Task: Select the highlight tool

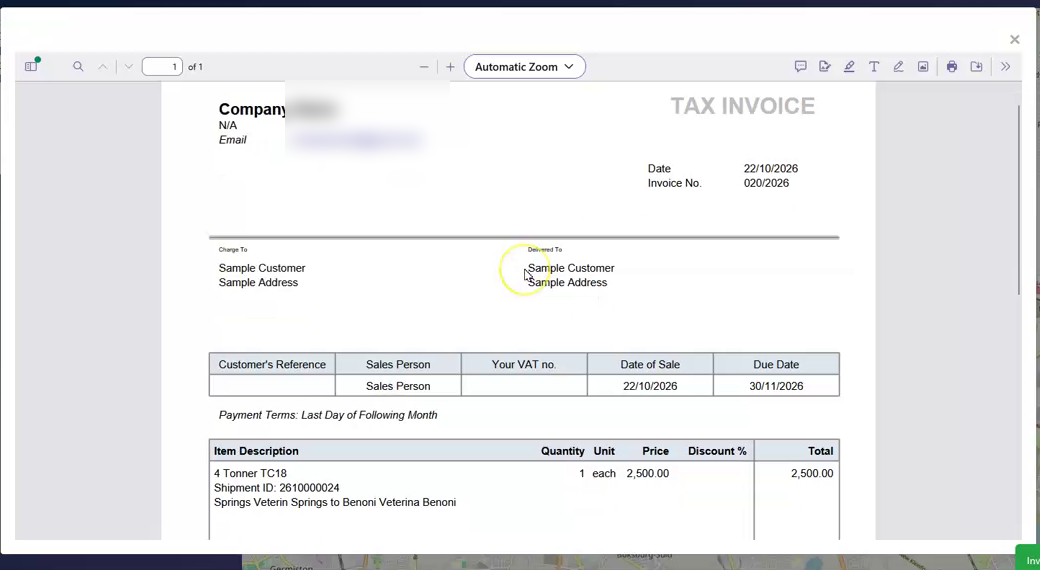Action: coord(849,66)
